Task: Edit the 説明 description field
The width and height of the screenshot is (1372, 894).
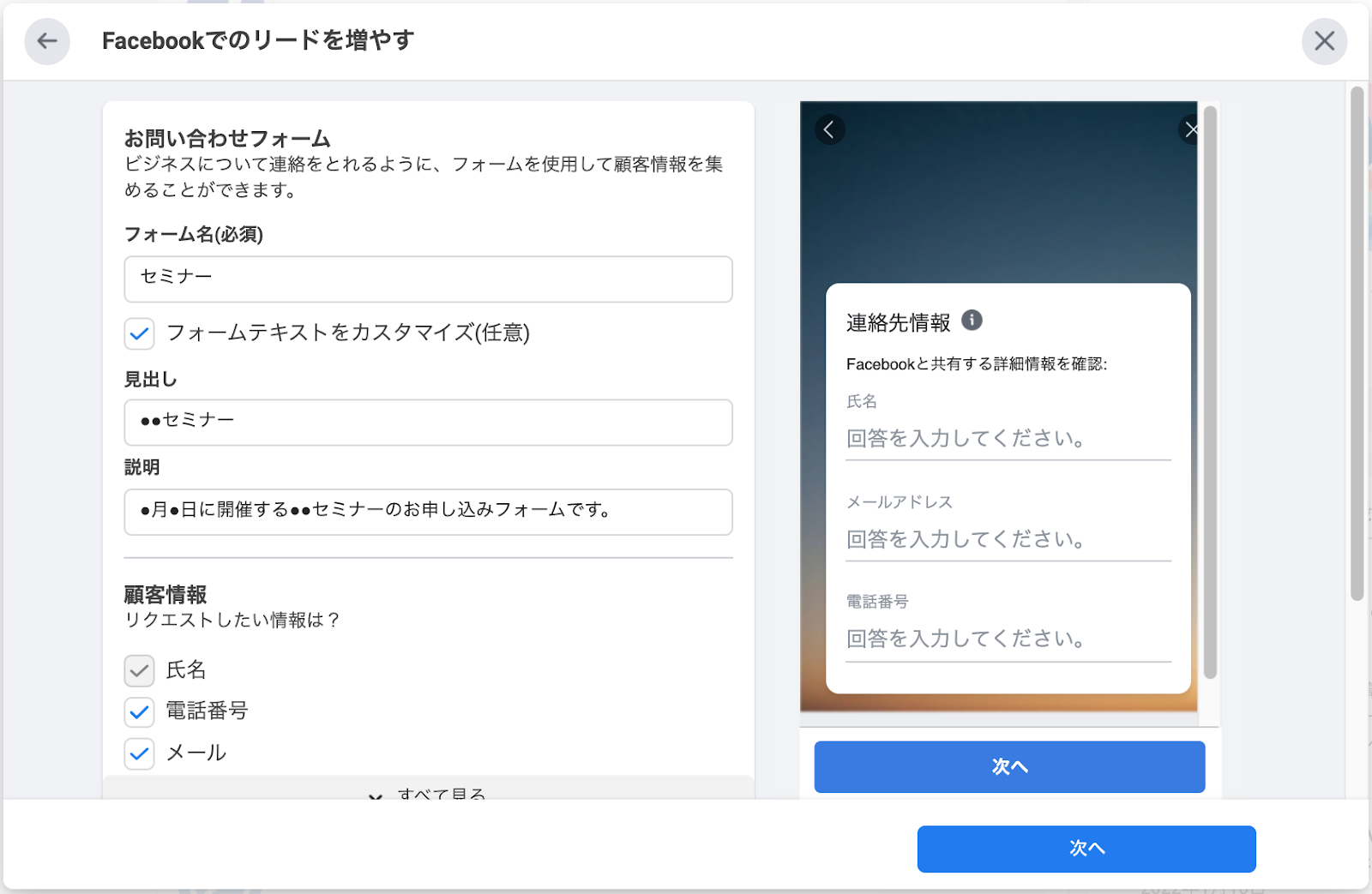Action: (428, 512)
